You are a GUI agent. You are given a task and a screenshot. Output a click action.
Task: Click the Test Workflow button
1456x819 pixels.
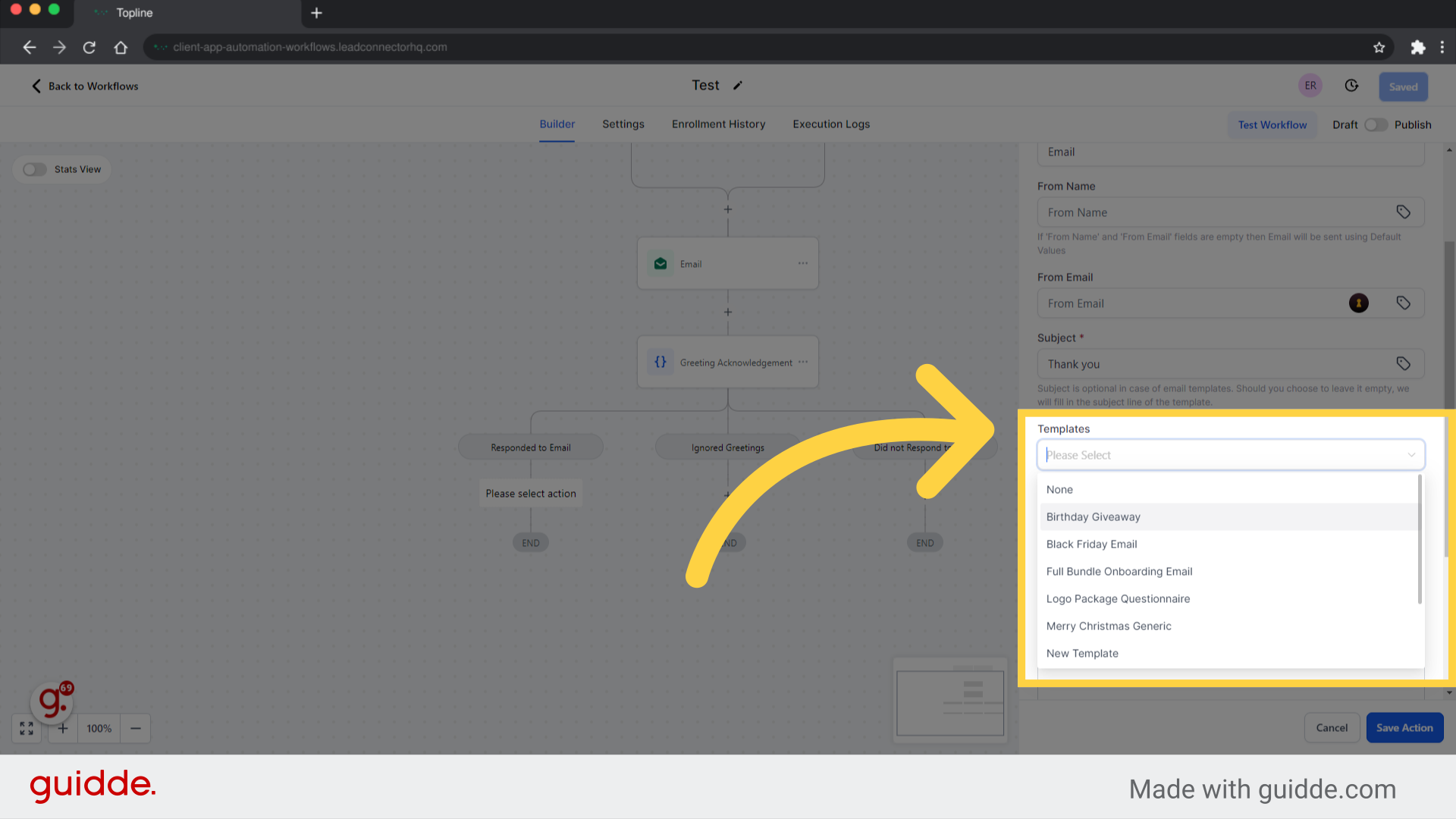[x=1272, y=125]
